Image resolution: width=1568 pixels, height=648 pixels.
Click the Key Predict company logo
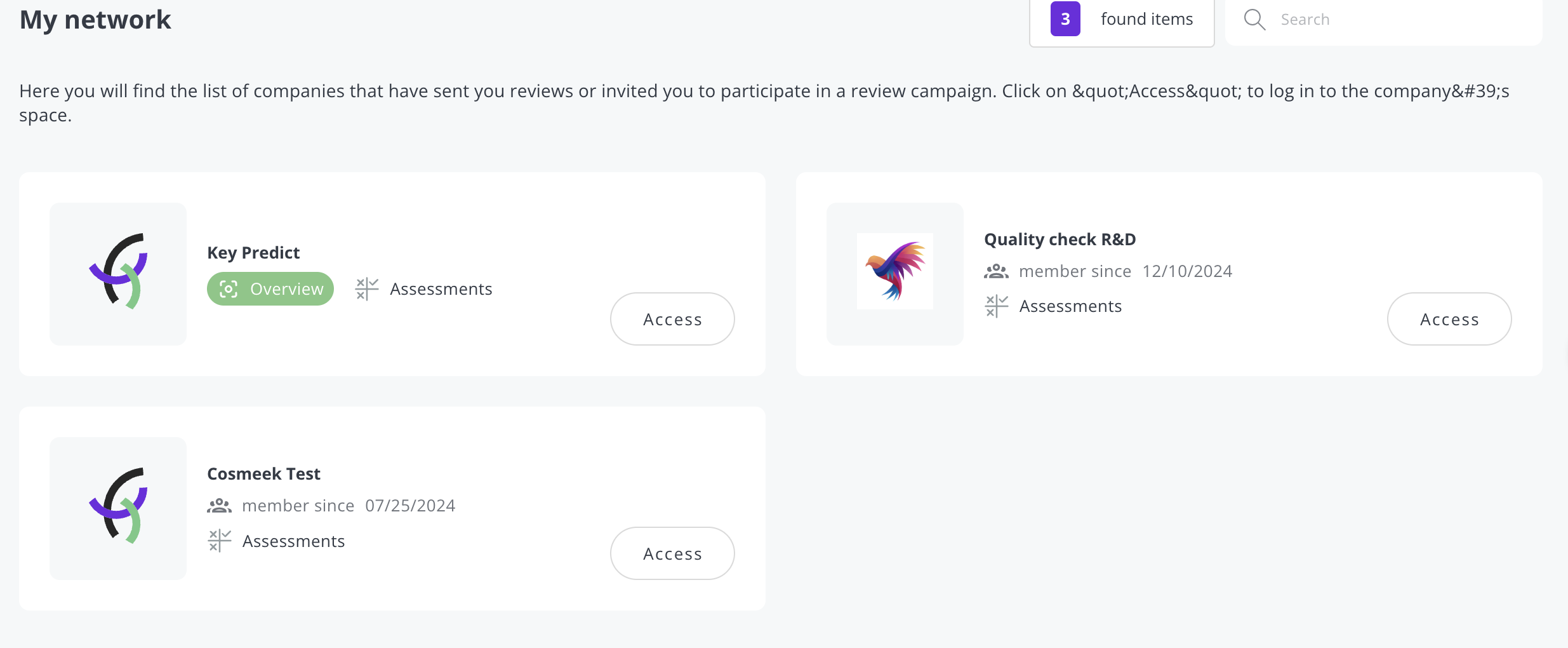(118, 272)
